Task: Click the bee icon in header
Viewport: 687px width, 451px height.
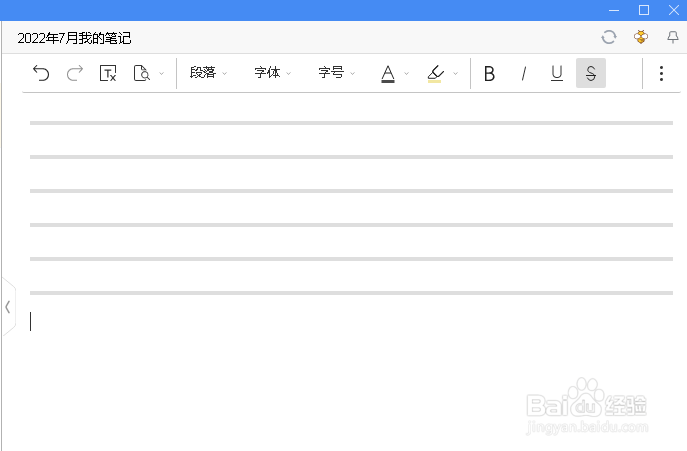Action: coord(641,37)
